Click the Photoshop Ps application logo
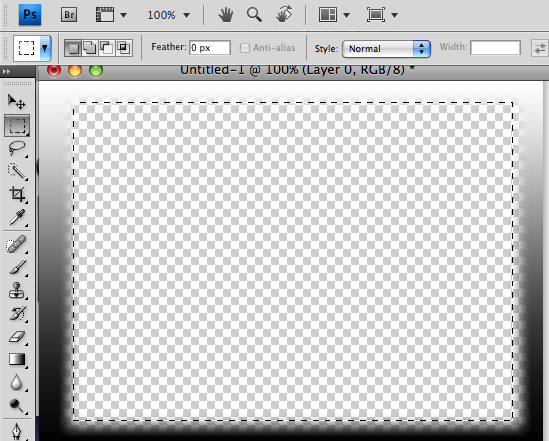The width and height of the screenshot is (549, 441). click(30, 15)
